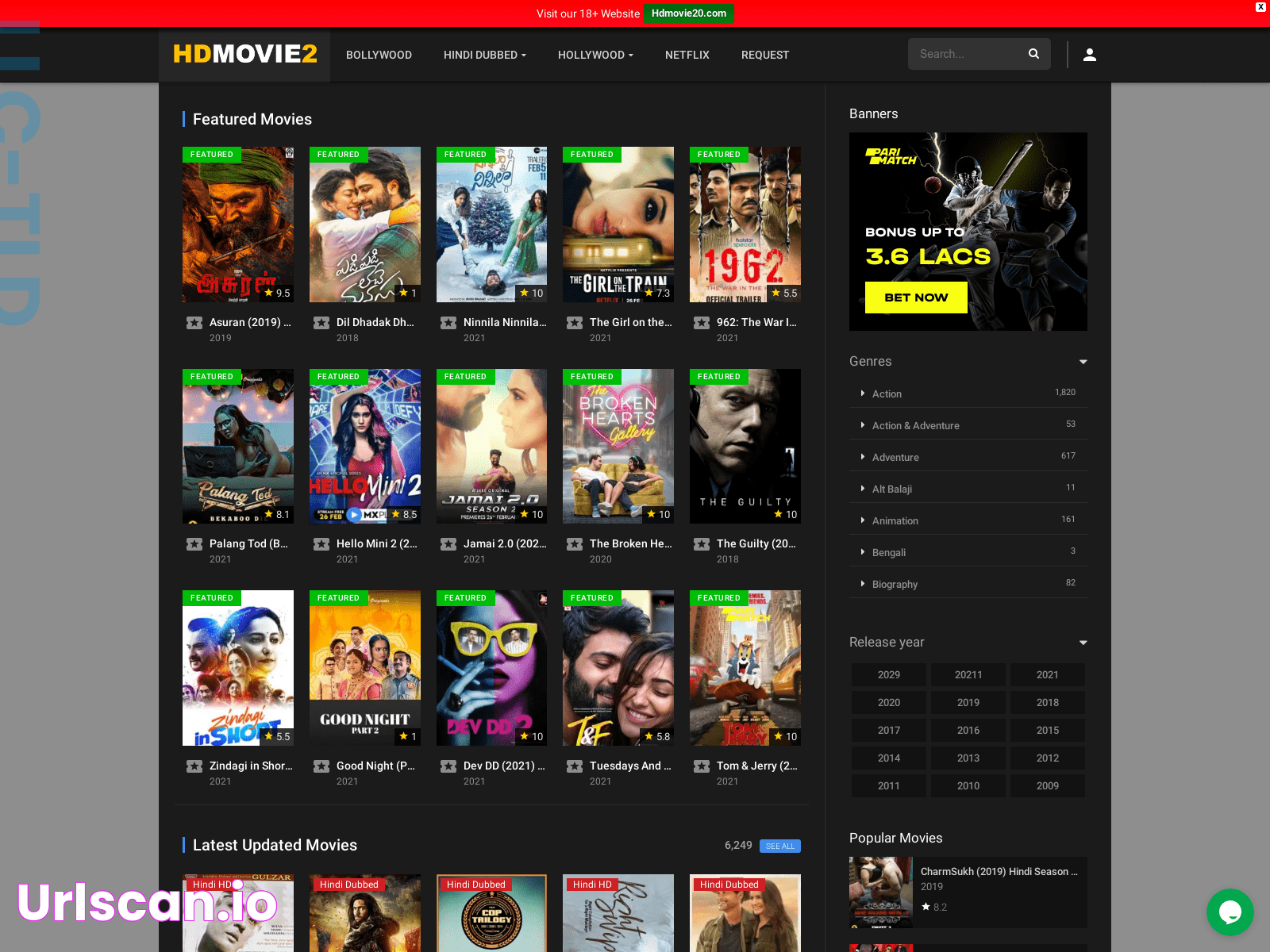This screenshot has width=1270, height=952.
Task: Click the ticket icon beside Zindagi in Shor...
Action: [x=194, y=766]
